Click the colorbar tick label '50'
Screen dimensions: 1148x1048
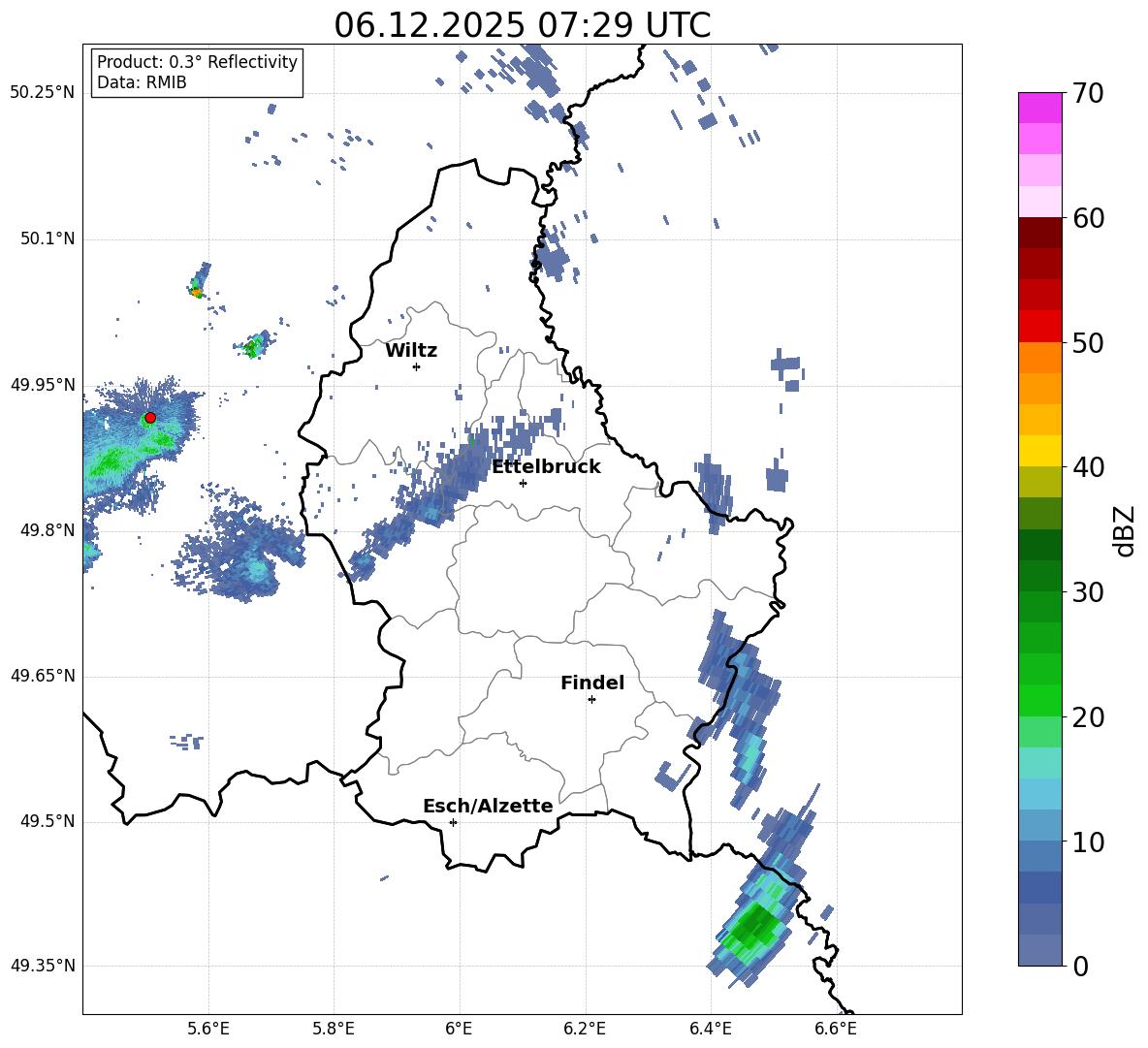pyautogui.click(x=1088, y=343)
